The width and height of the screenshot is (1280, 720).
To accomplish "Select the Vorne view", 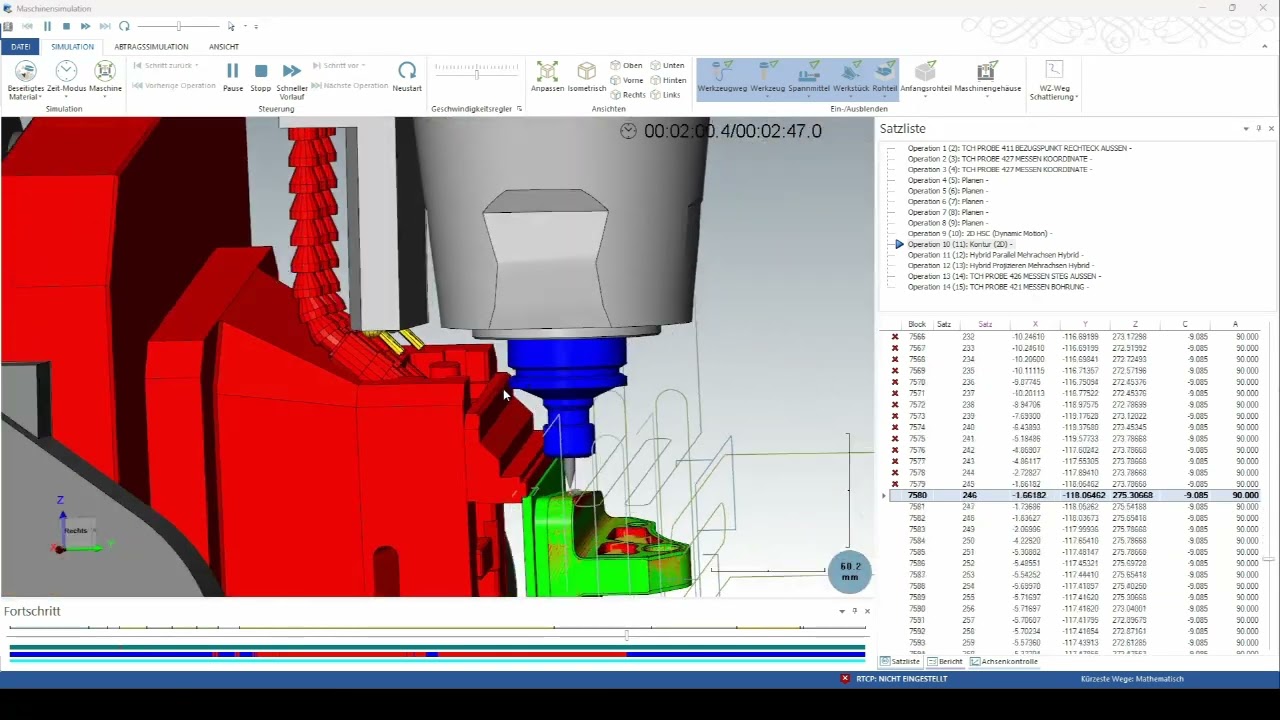I will (626, 80).
